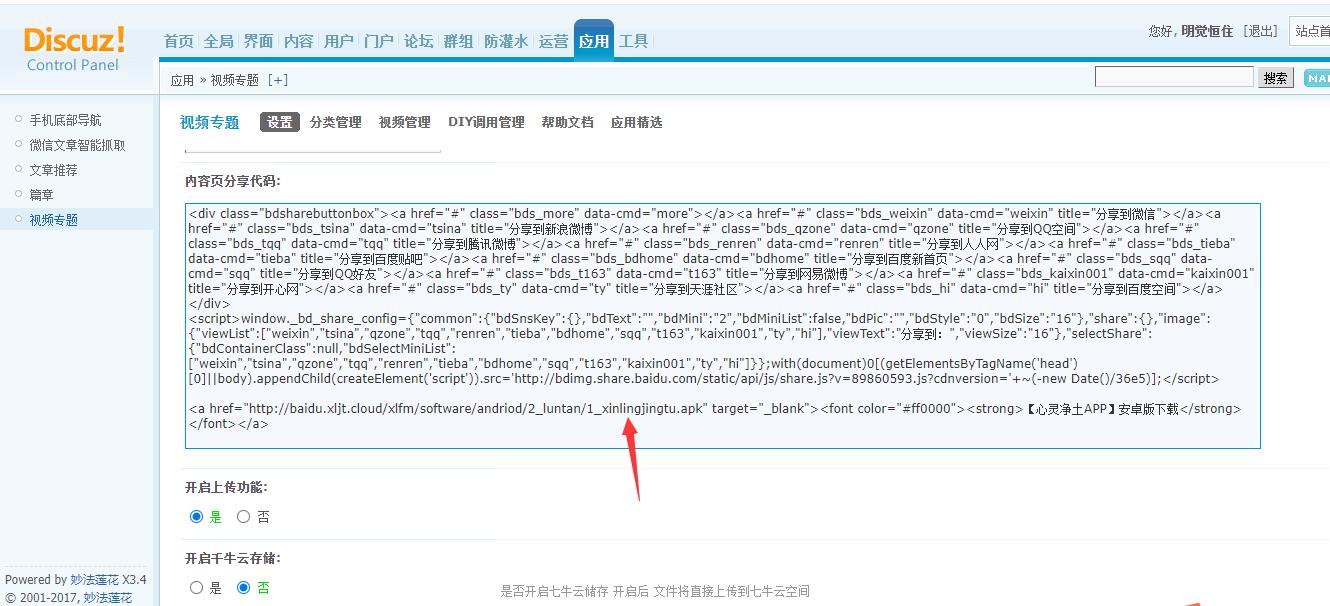Image resolution: width=1330 pixels, height=606 pixels.
Task: Open the 用户 top menu
Action: coord(339,41)
